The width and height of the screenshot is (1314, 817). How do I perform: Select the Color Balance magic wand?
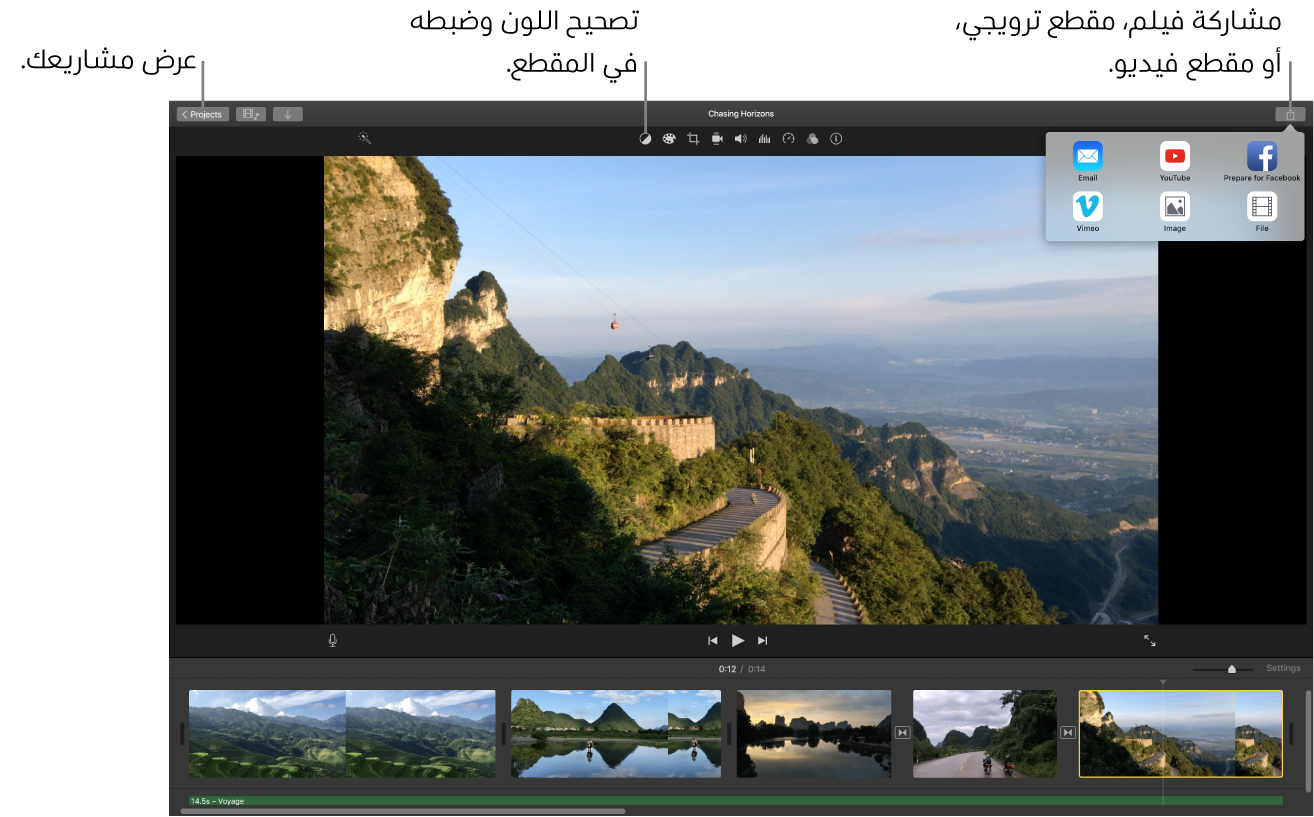tap(364, 138)
